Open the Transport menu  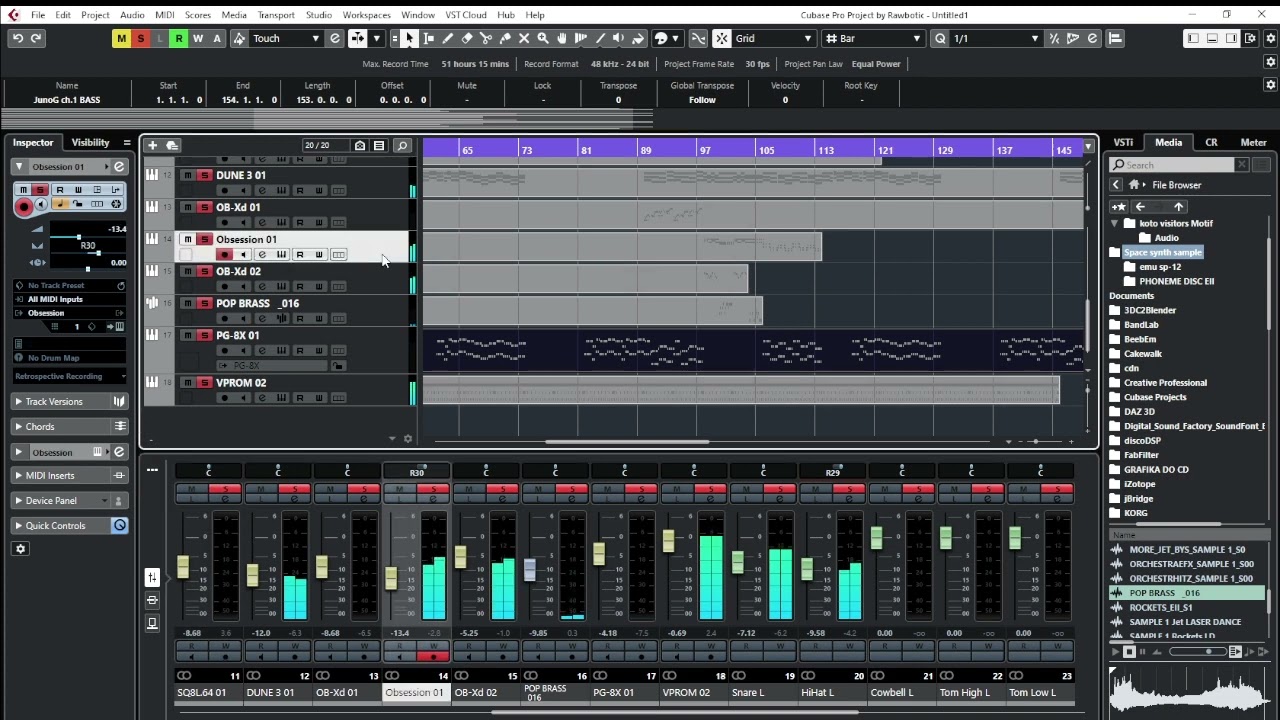(x=276, y=15)
